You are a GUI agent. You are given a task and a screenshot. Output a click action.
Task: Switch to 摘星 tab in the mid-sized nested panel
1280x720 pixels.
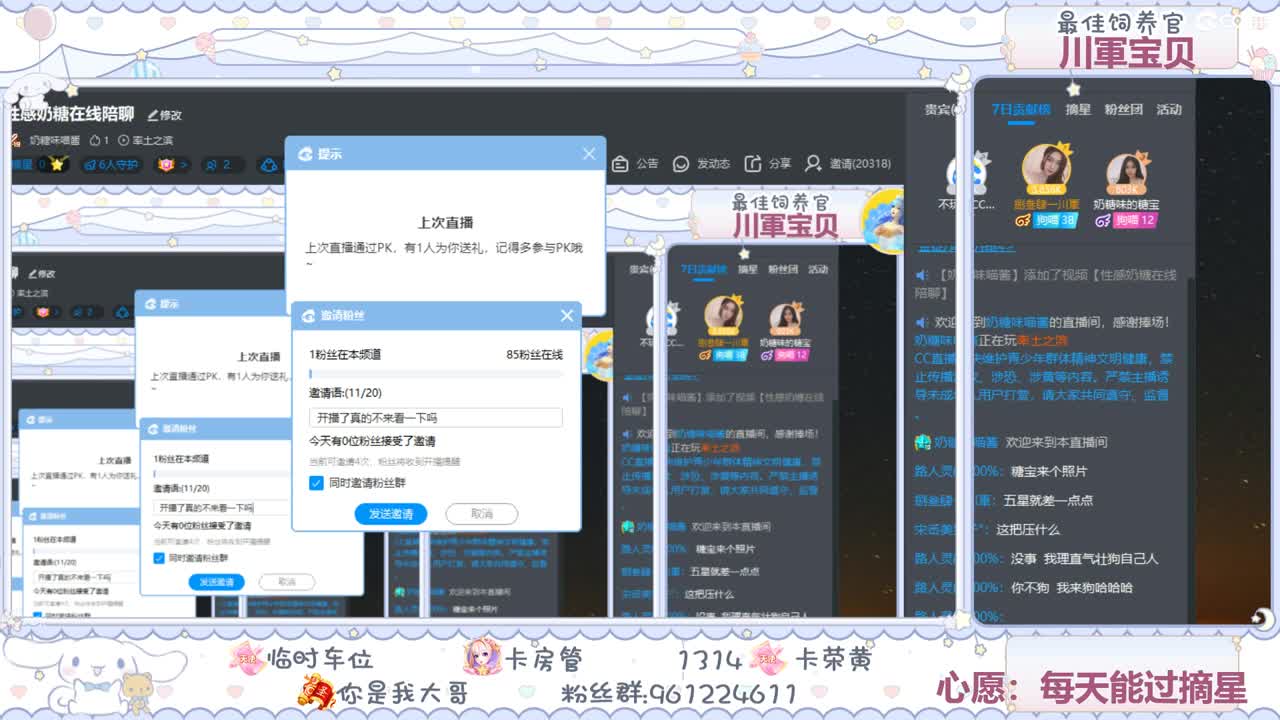point(748,269)
